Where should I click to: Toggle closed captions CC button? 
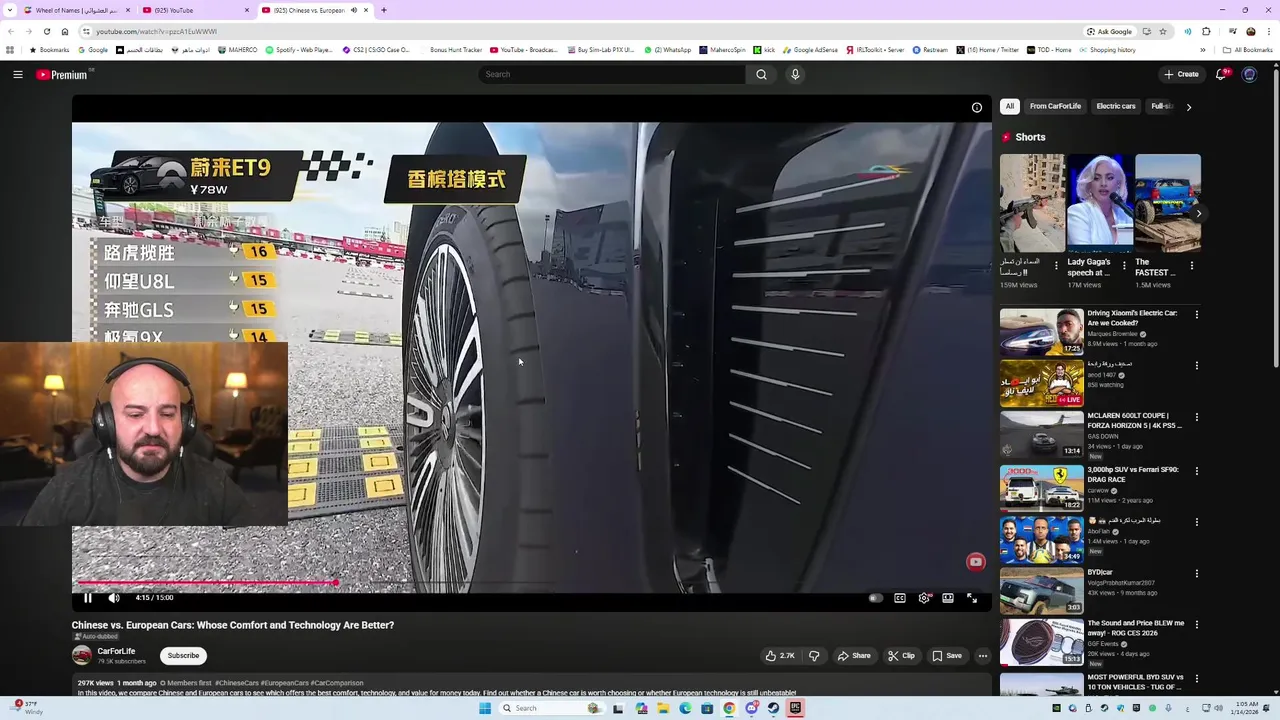pos(900,598)
